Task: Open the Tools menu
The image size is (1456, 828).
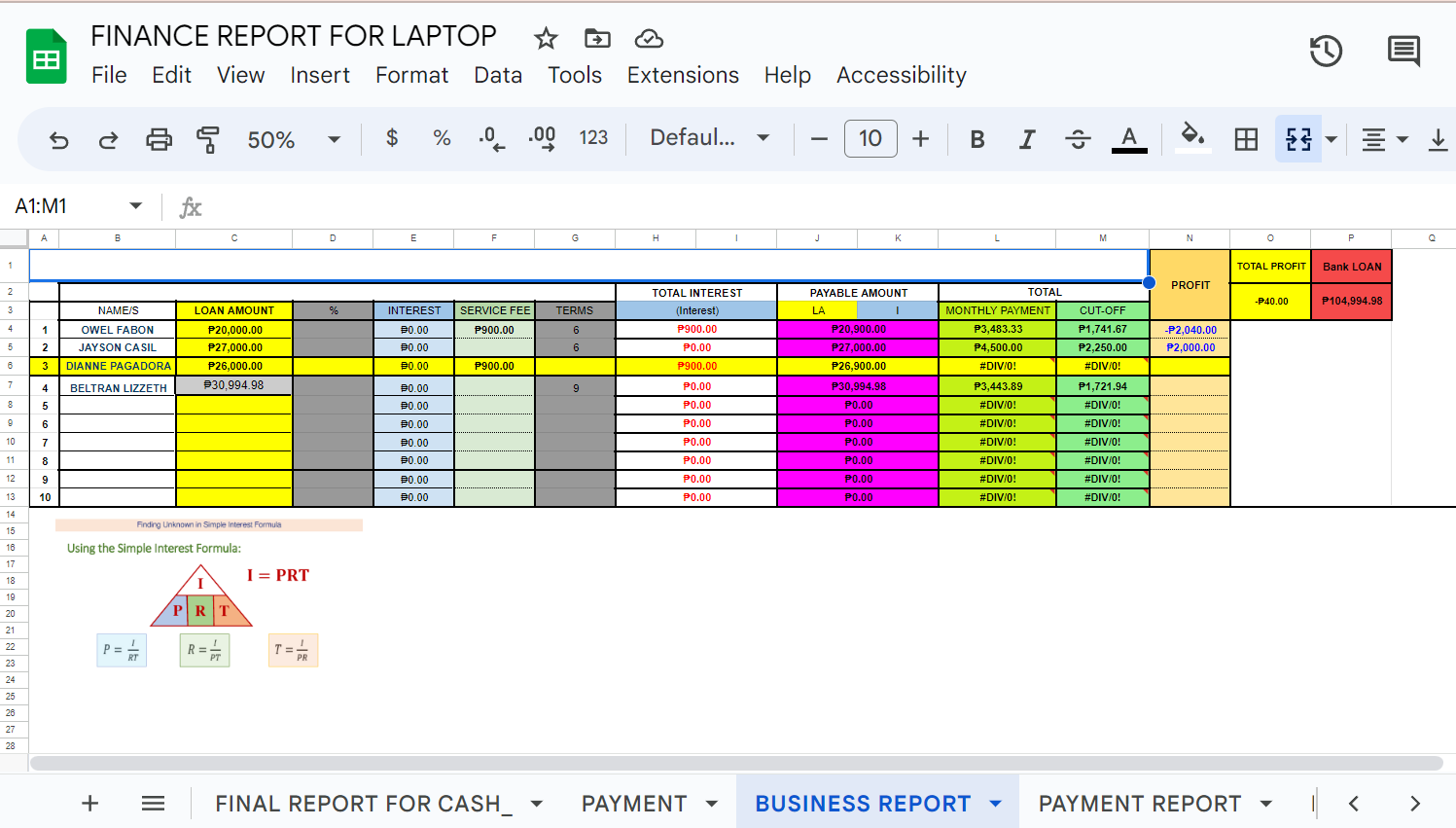Action: coord(575,75)
